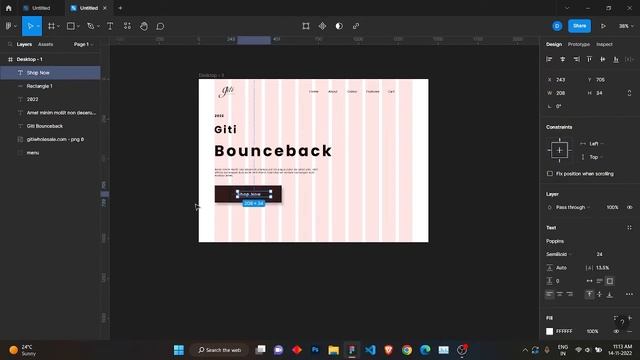Viewport: 640px width, 360px height.
Task: Open the zoom level 36% dropdown
Action: [x=626, y=26]
